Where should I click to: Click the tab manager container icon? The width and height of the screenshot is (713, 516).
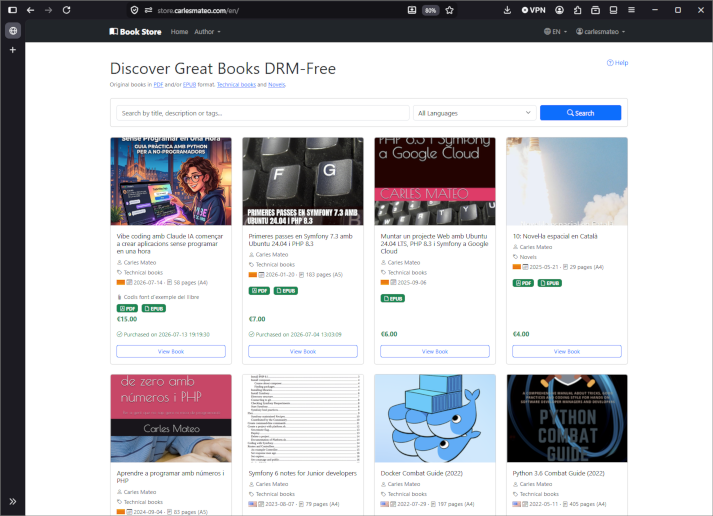click(x=595, y=10)
